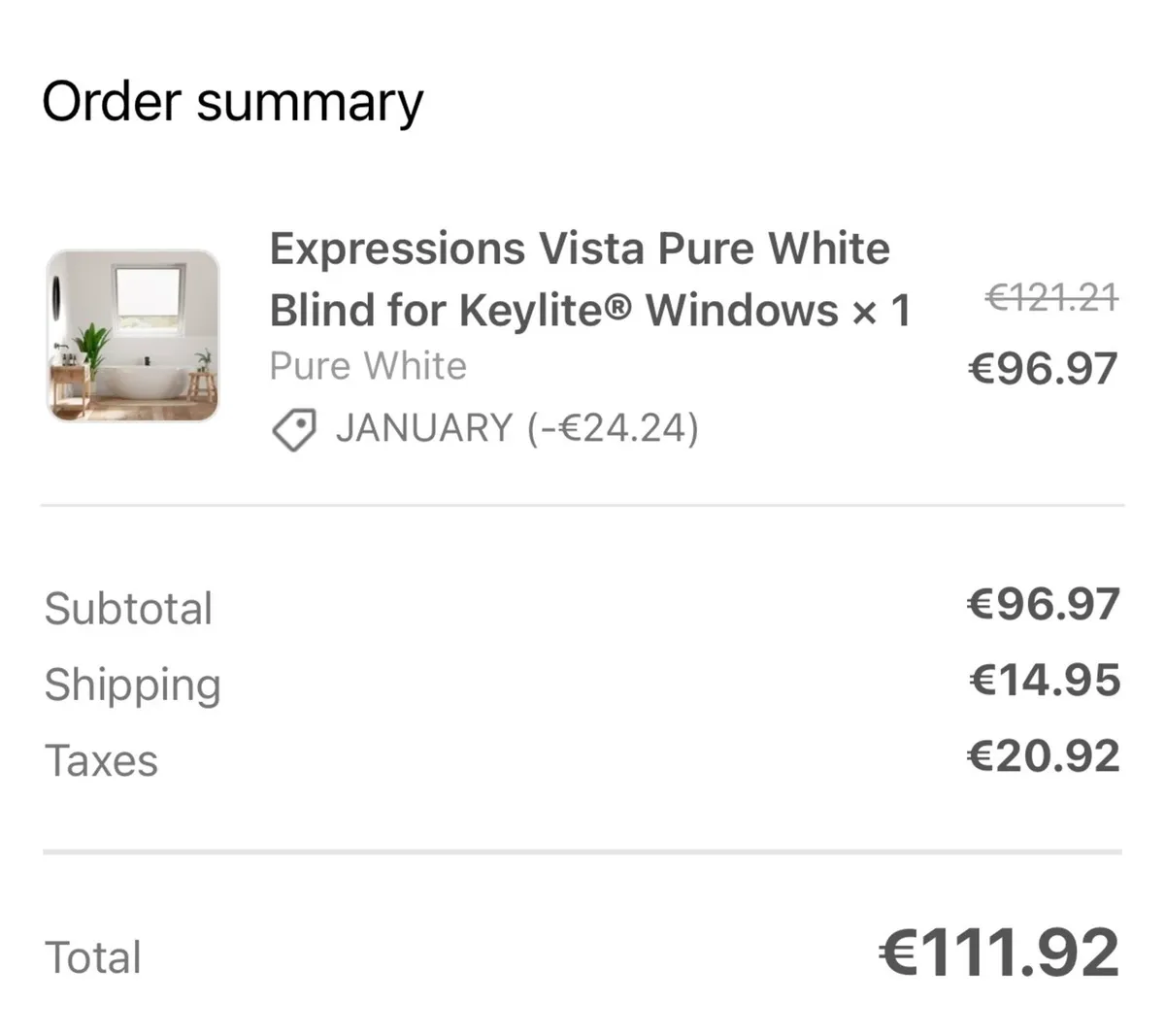The height and width of the screenshot is (1036, 1165).
Task: Click the Pure White variant label
Action: point(368,366)
